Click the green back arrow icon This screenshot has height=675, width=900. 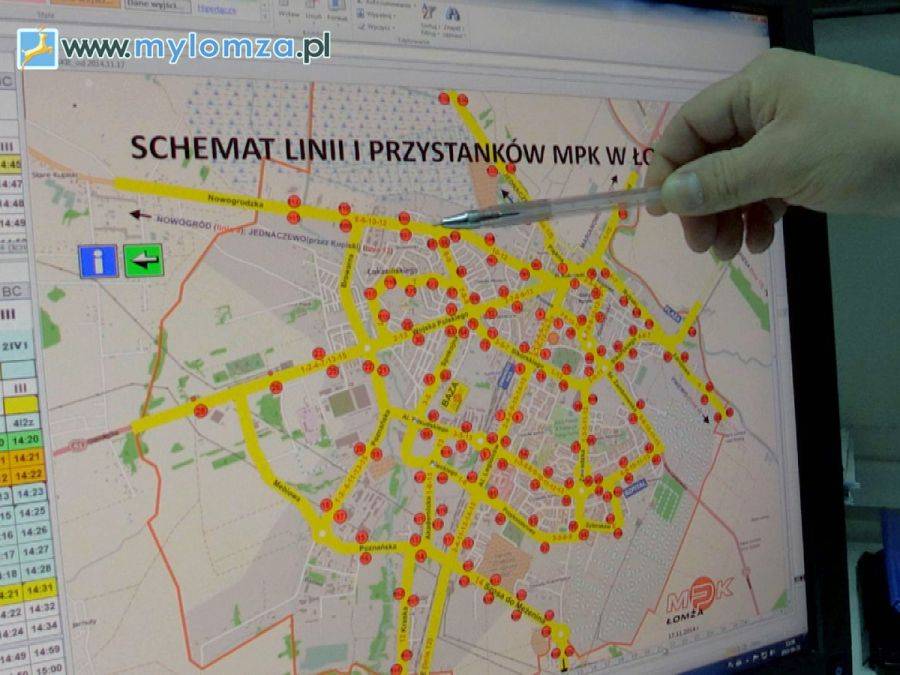[x=143, y=261]
